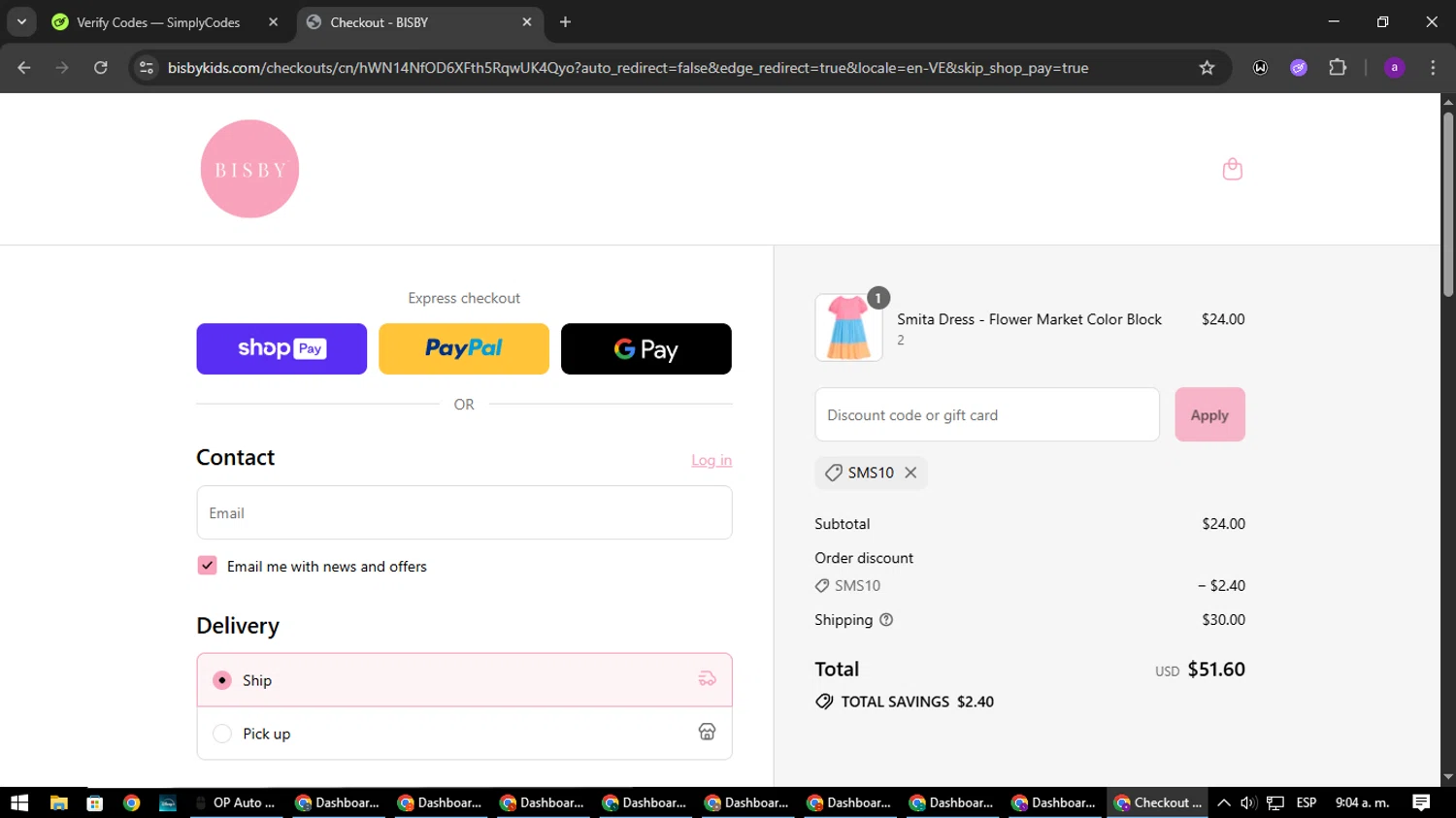Click the – $2.40 discount amount
This screenshot has height=818, width=1456.
[x=1221, y=585]
